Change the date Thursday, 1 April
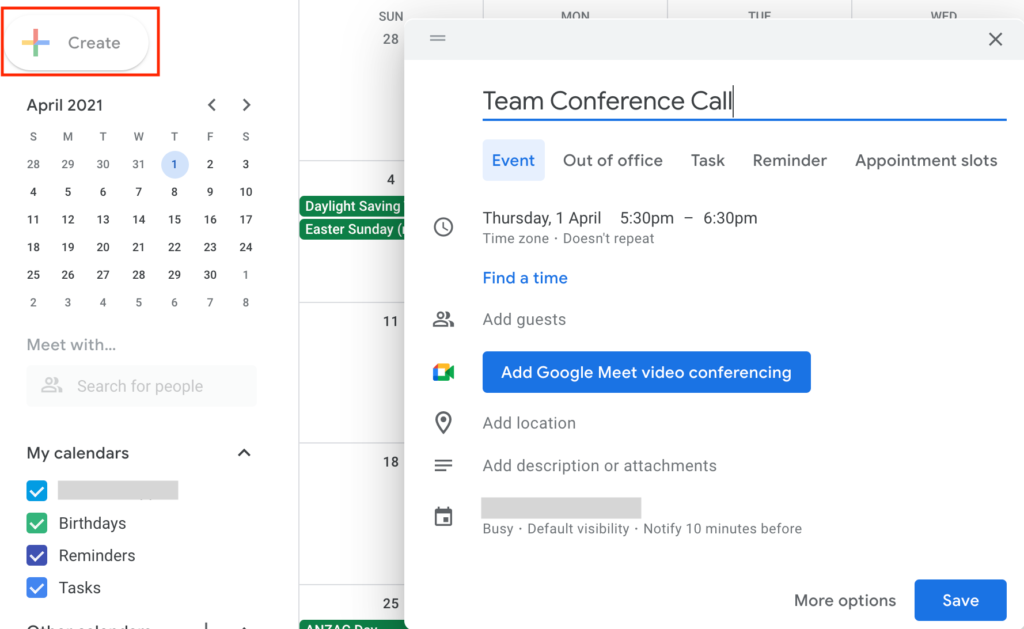The width and height of the screenshot is (1024, 629). click(x=541, y=218)
